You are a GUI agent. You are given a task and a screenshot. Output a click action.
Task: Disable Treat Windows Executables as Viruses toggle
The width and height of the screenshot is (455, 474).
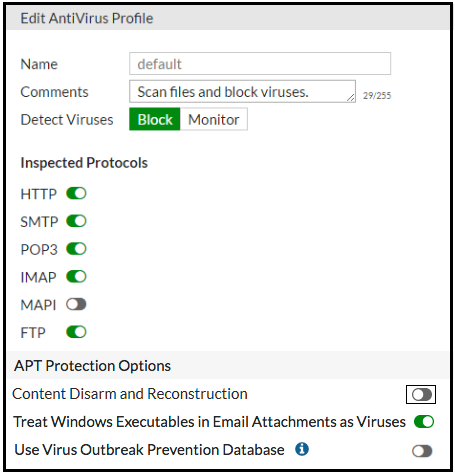[424, 422]
